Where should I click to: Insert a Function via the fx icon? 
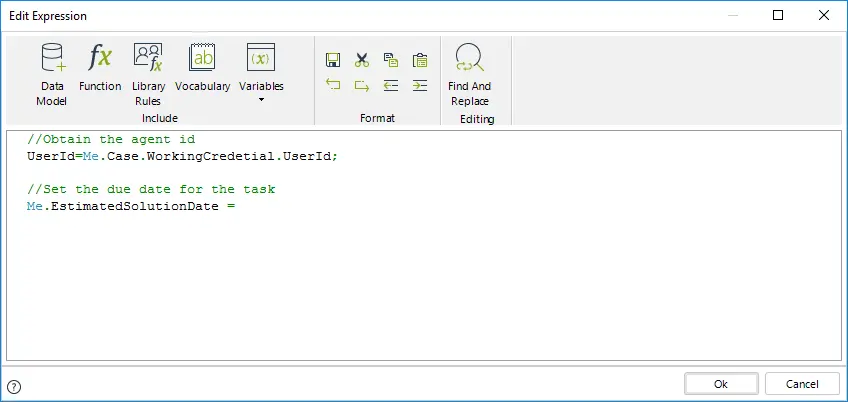[100, 68]
